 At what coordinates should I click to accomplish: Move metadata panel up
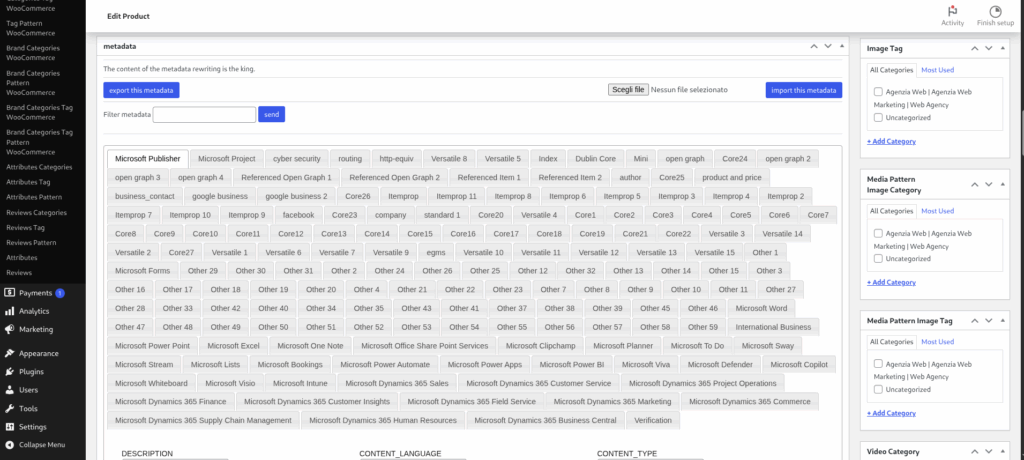814,46
